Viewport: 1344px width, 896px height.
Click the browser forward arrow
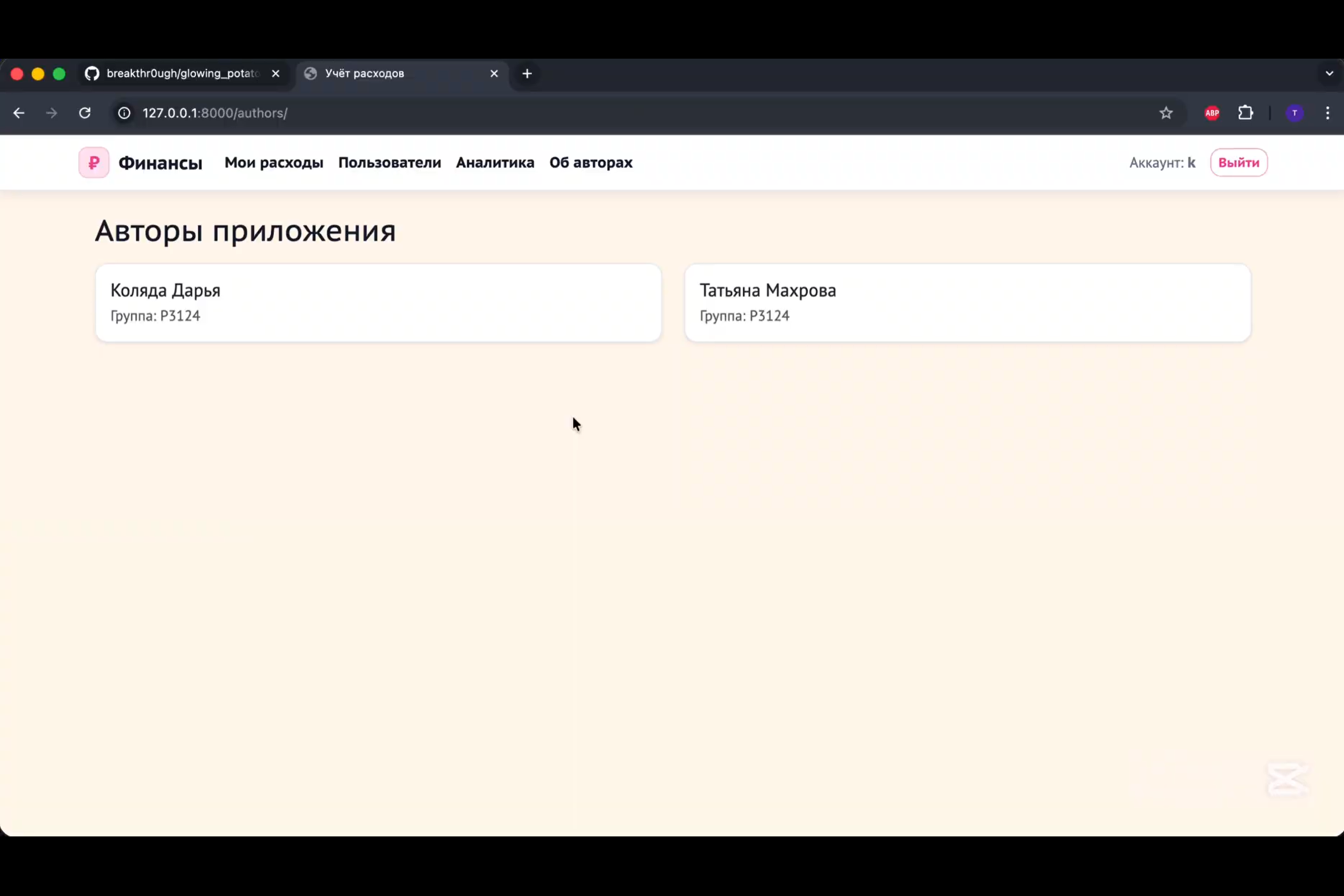pyautogui.click(x=52, y=113)
